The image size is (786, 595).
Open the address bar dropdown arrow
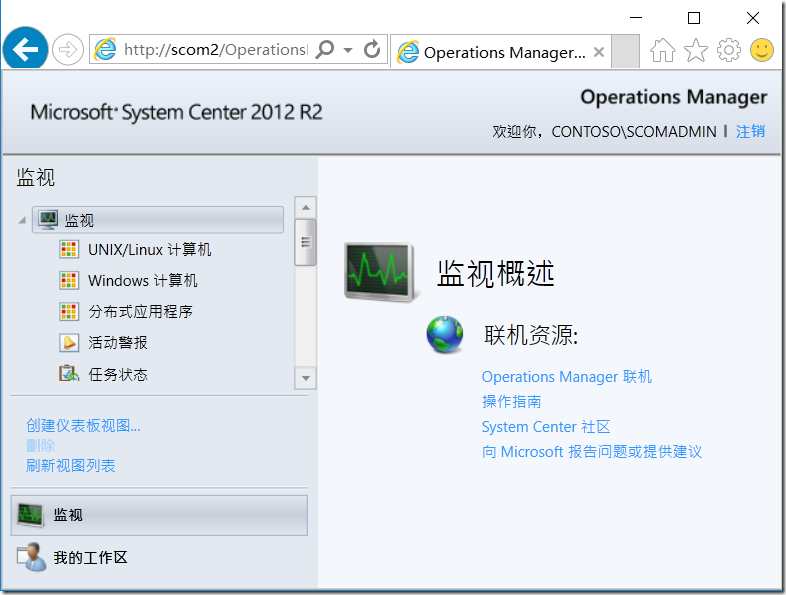point(348,50)
